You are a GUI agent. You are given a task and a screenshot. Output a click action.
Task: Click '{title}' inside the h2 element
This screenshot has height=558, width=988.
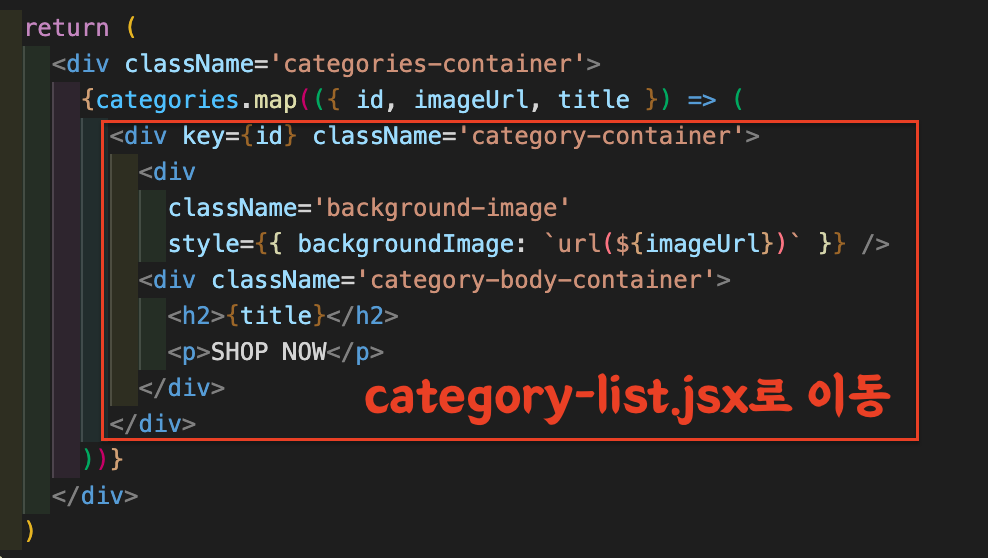pyautogui.click(x=275, y=316)
